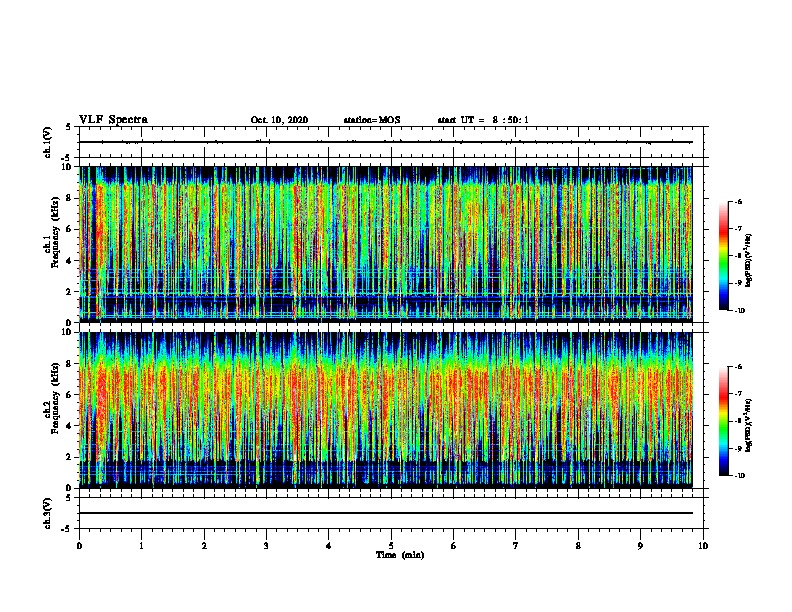This screenshot has width=792, height=612.
Task: Click time axis tick label "0"
Action: (x=79, y=546)
